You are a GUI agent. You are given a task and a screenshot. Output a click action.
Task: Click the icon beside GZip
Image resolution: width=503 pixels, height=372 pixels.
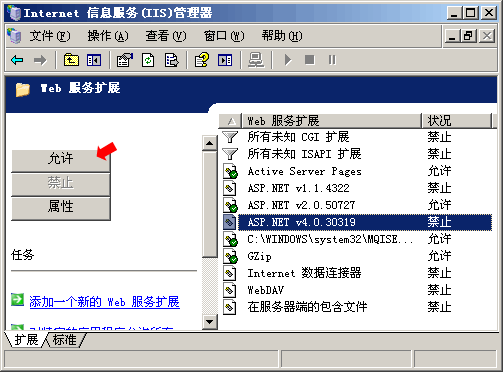[230, 256]
